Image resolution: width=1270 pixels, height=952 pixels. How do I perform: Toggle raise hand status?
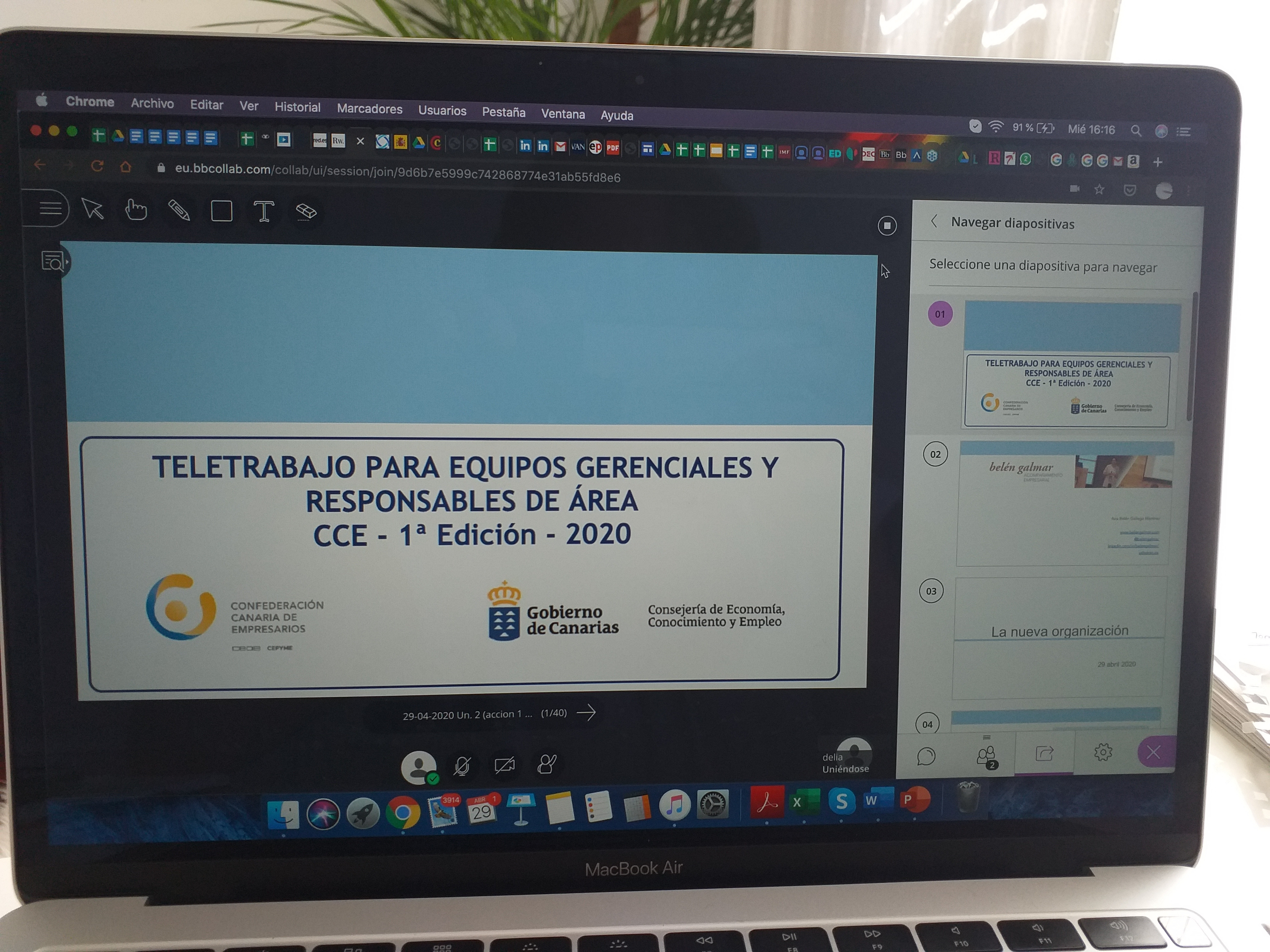click(x=547, y=764)
